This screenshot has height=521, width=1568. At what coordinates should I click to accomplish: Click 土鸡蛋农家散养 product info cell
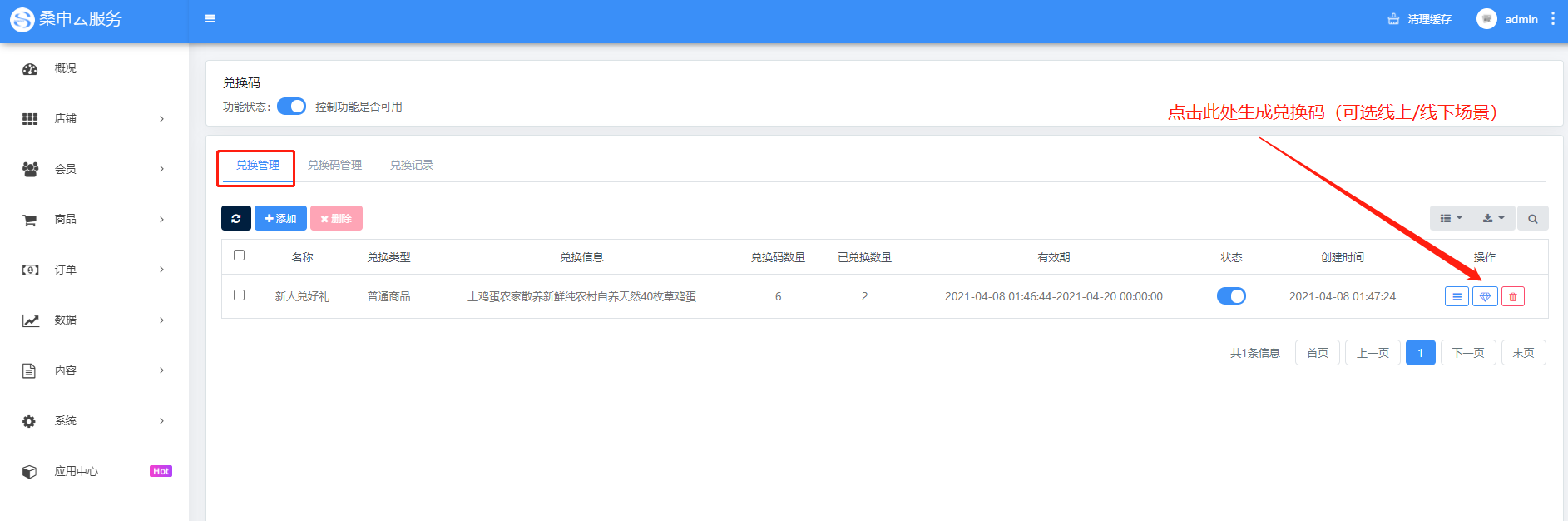[581, 296]
